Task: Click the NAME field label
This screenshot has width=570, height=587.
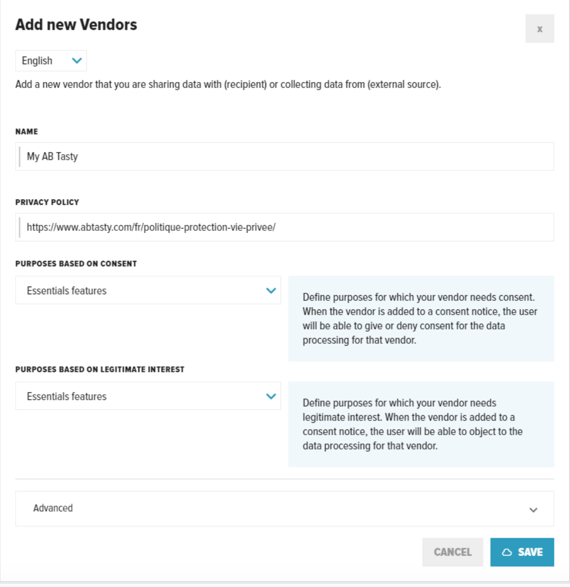Action: (27, 131)
